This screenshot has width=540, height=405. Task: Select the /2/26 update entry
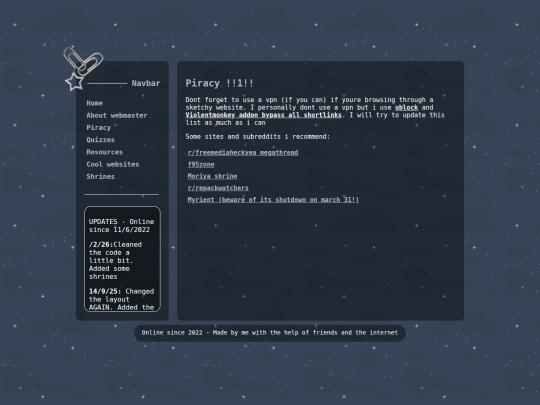115,260
